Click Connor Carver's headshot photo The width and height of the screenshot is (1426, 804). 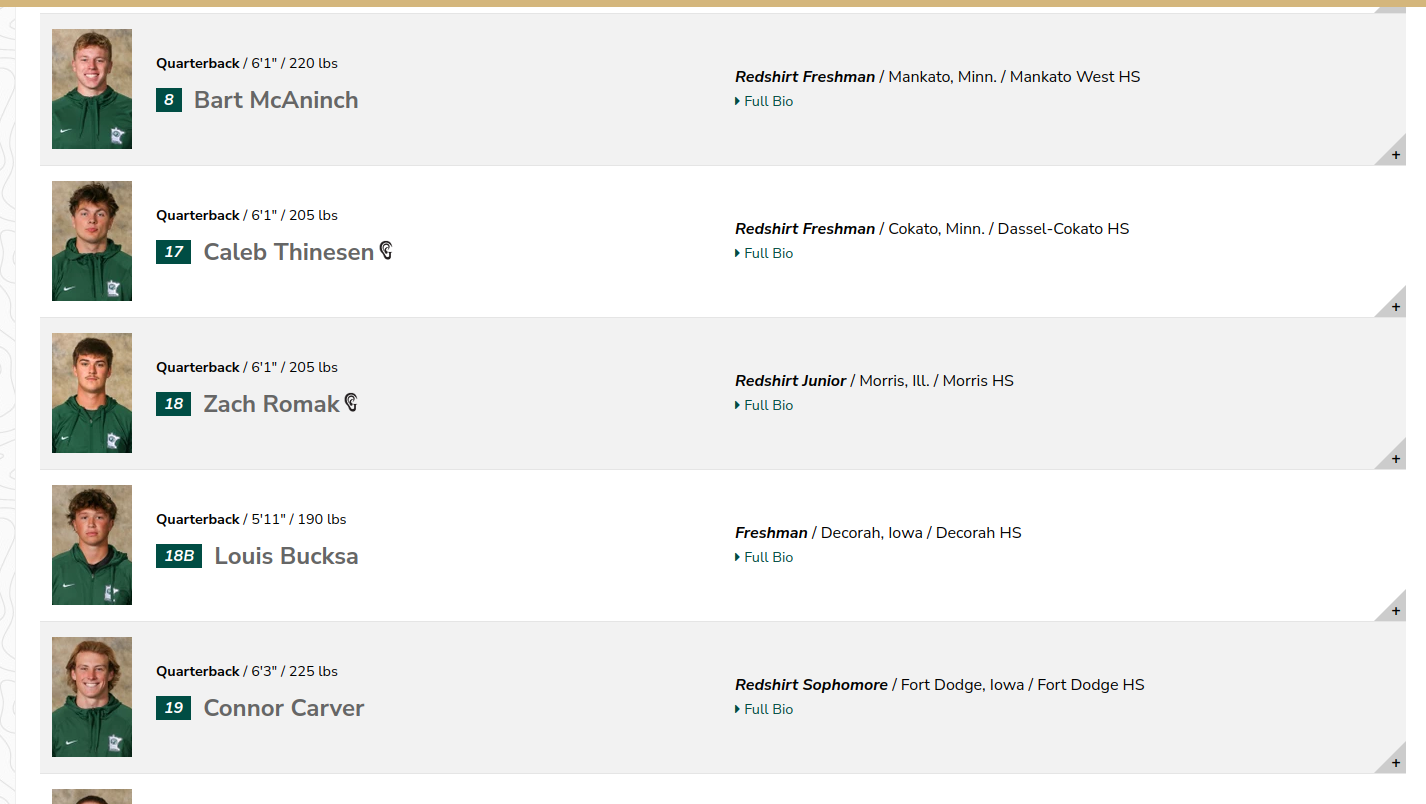[x=92, y=697]
